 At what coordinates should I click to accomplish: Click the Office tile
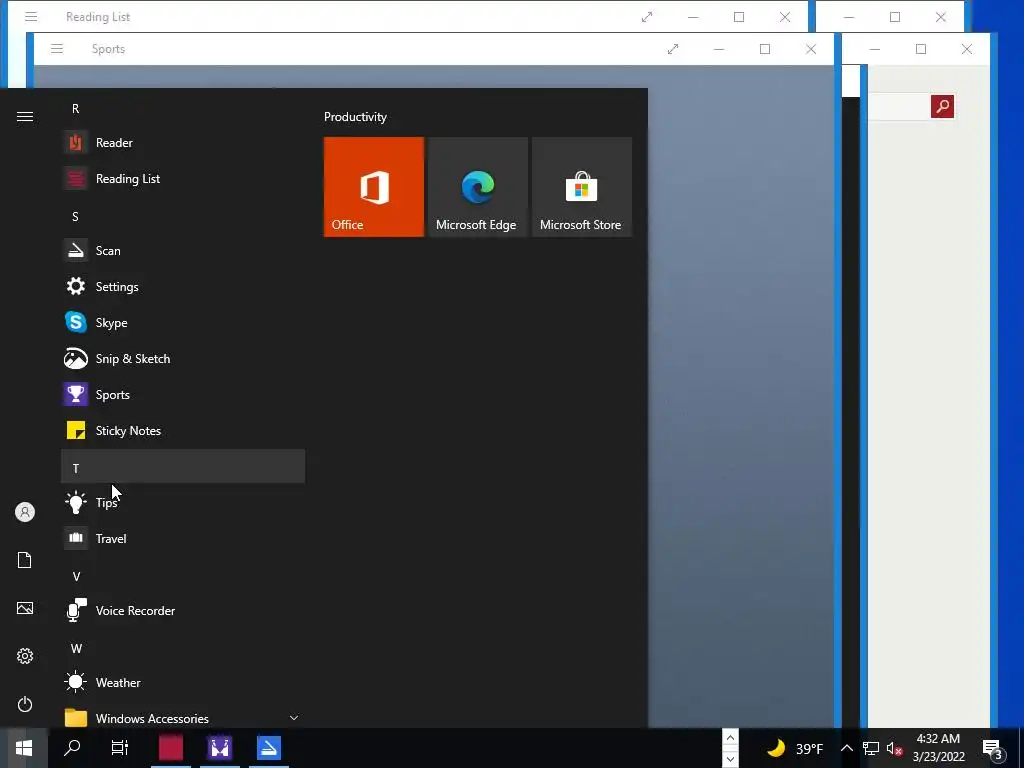374,187
